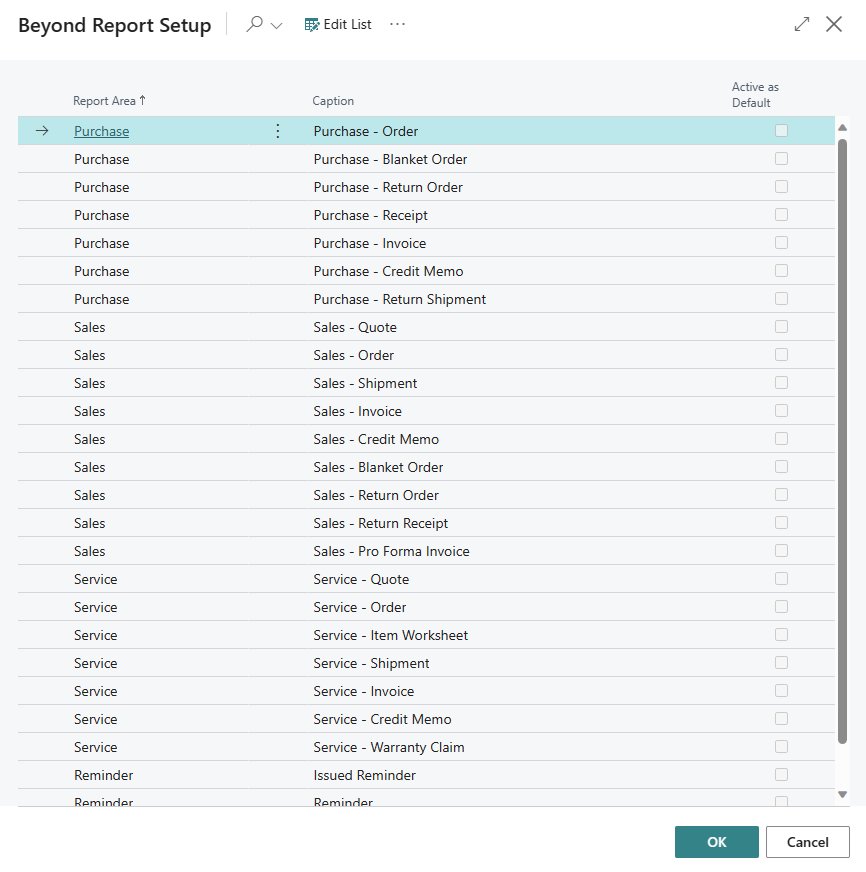Select the Sales - Pro Forma Invoice row
Viewport: 866px width, 872px height.
pyautogui.click(x=391, y=551)
